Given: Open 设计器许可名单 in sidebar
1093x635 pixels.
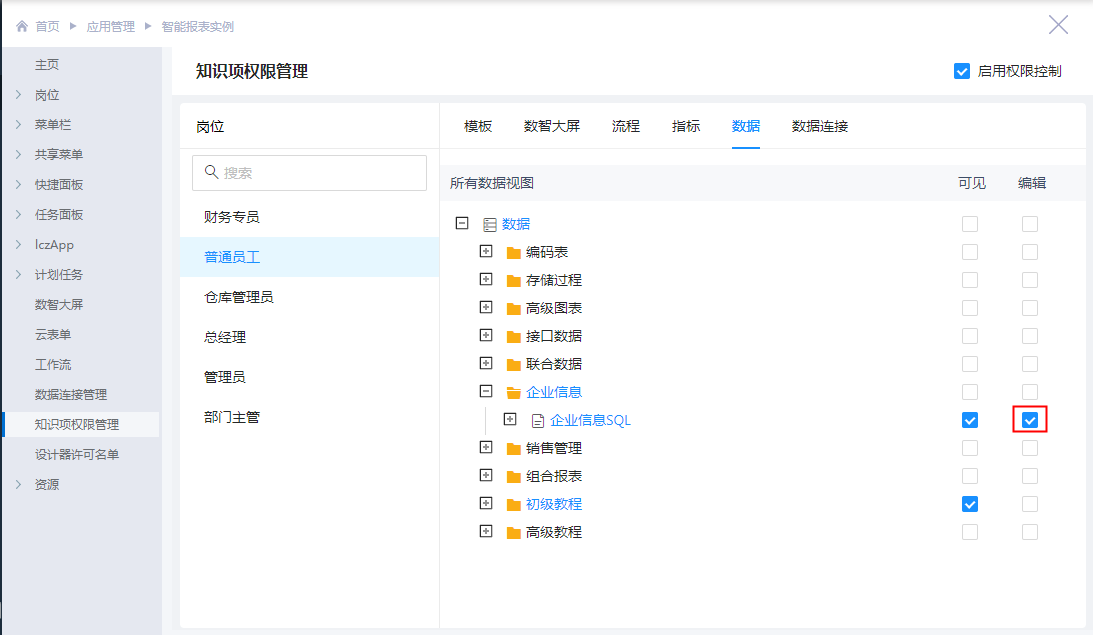Looking at the screenshot, I should (x=77, y=454).
